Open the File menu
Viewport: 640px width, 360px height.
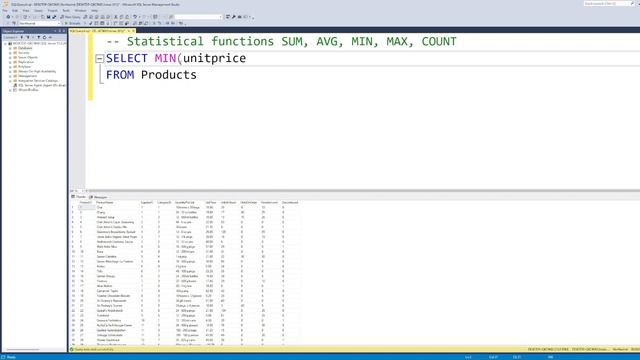[5, 11]
